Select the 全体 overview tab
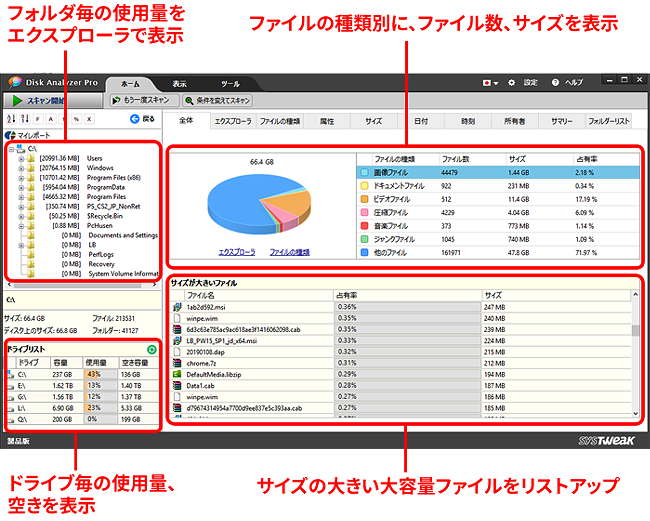650x521 pixels. [186, 120]
